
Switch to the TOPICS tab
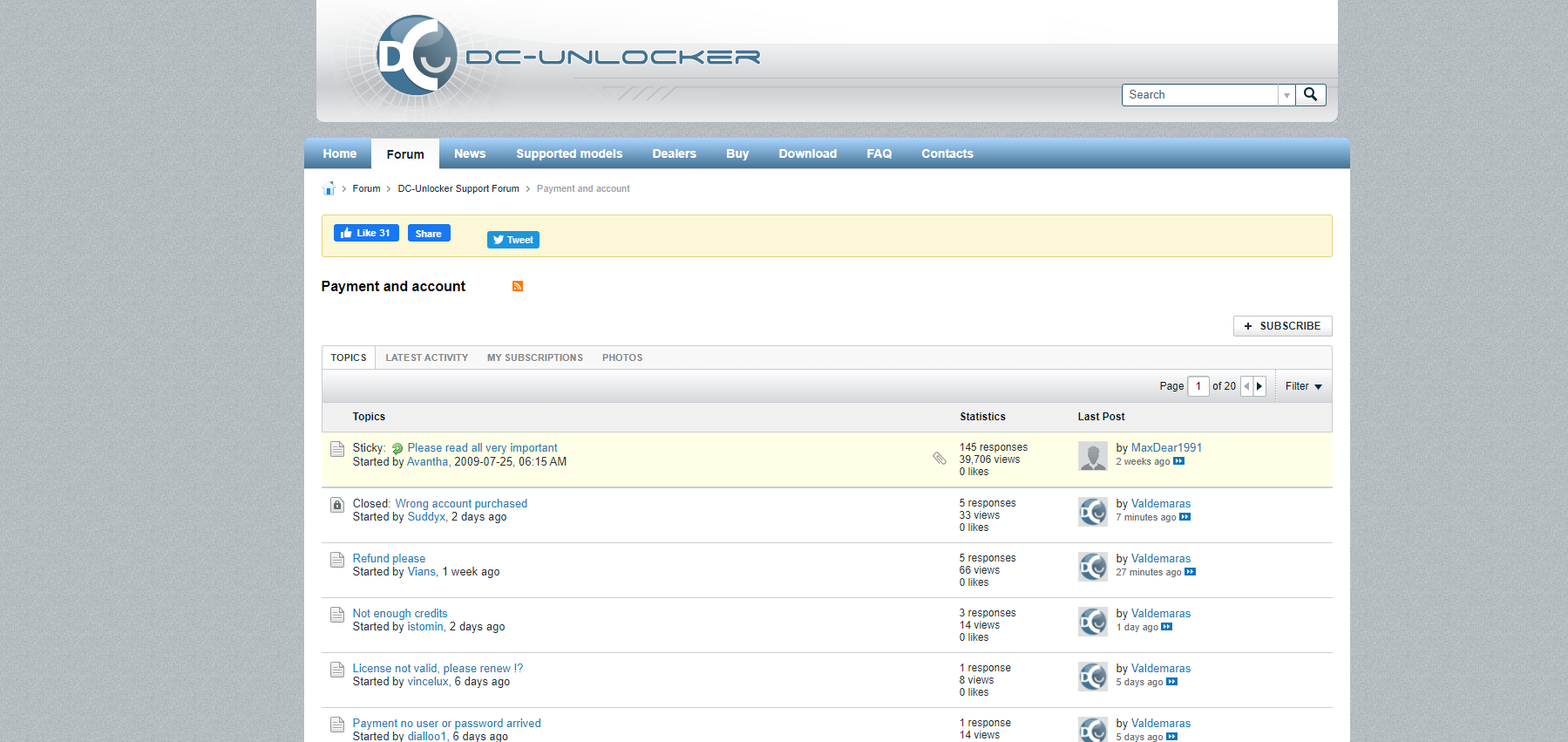click(x=349, y=357)
